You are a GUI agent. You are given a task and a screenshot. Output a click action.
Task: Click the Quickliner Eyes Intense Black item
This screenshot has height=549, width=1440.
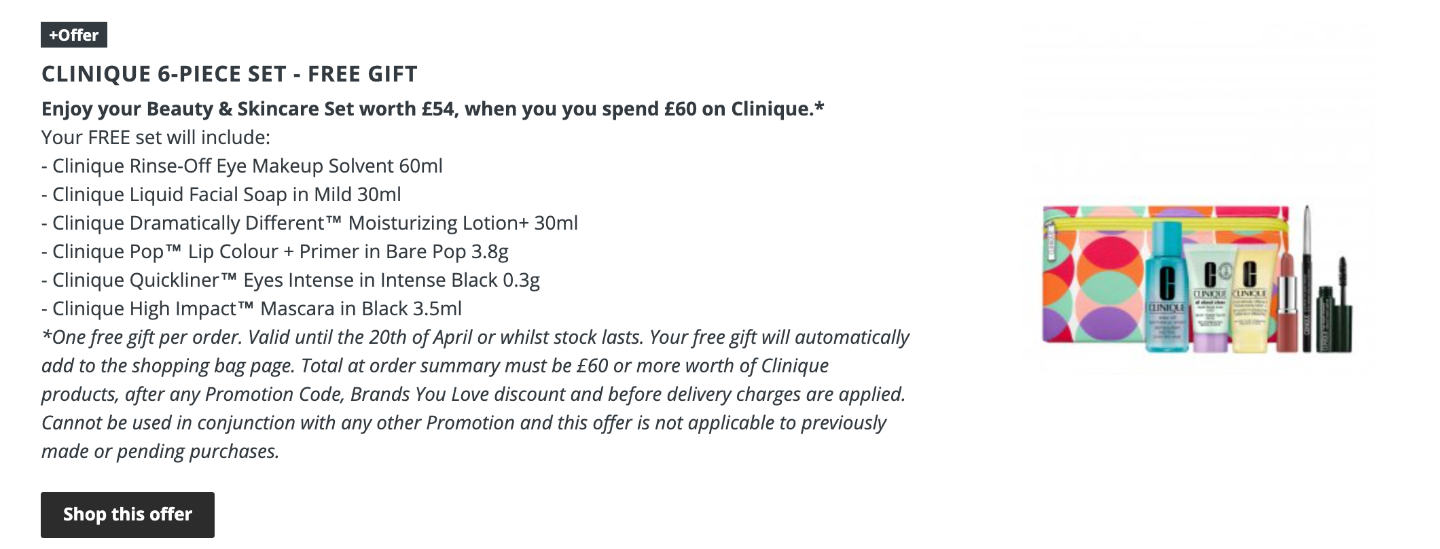(290, 280)
